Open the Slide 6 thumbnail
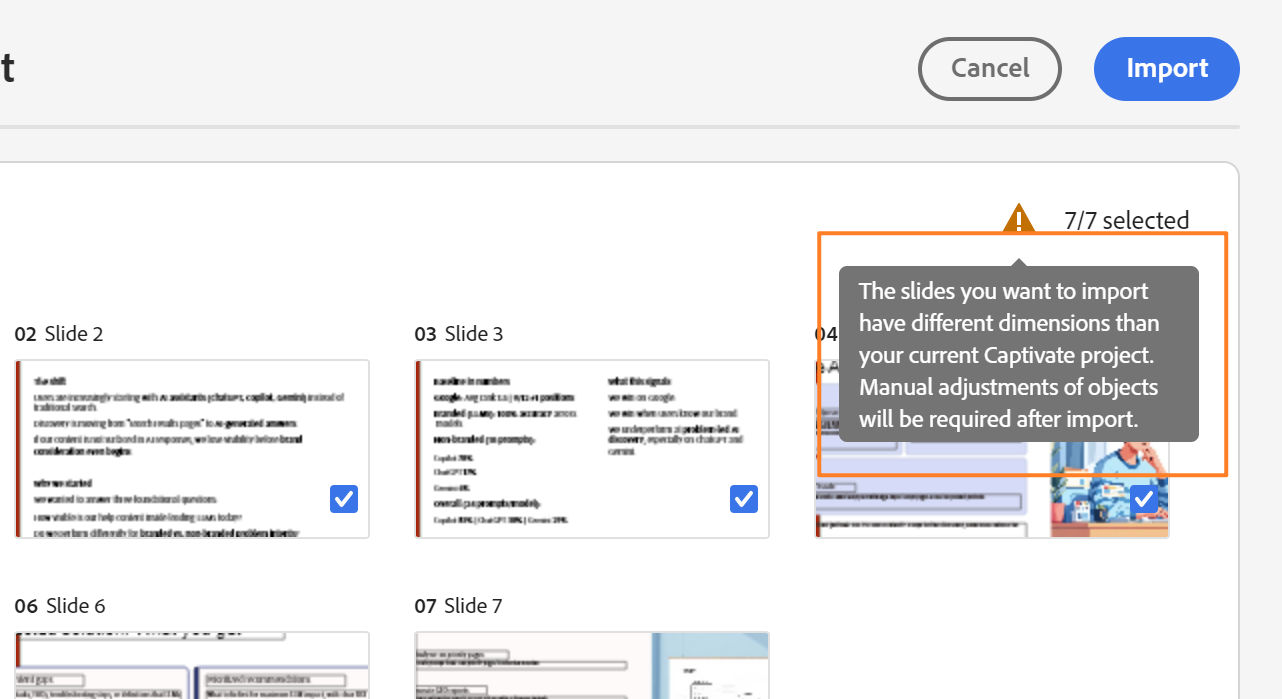 (191, 665)
